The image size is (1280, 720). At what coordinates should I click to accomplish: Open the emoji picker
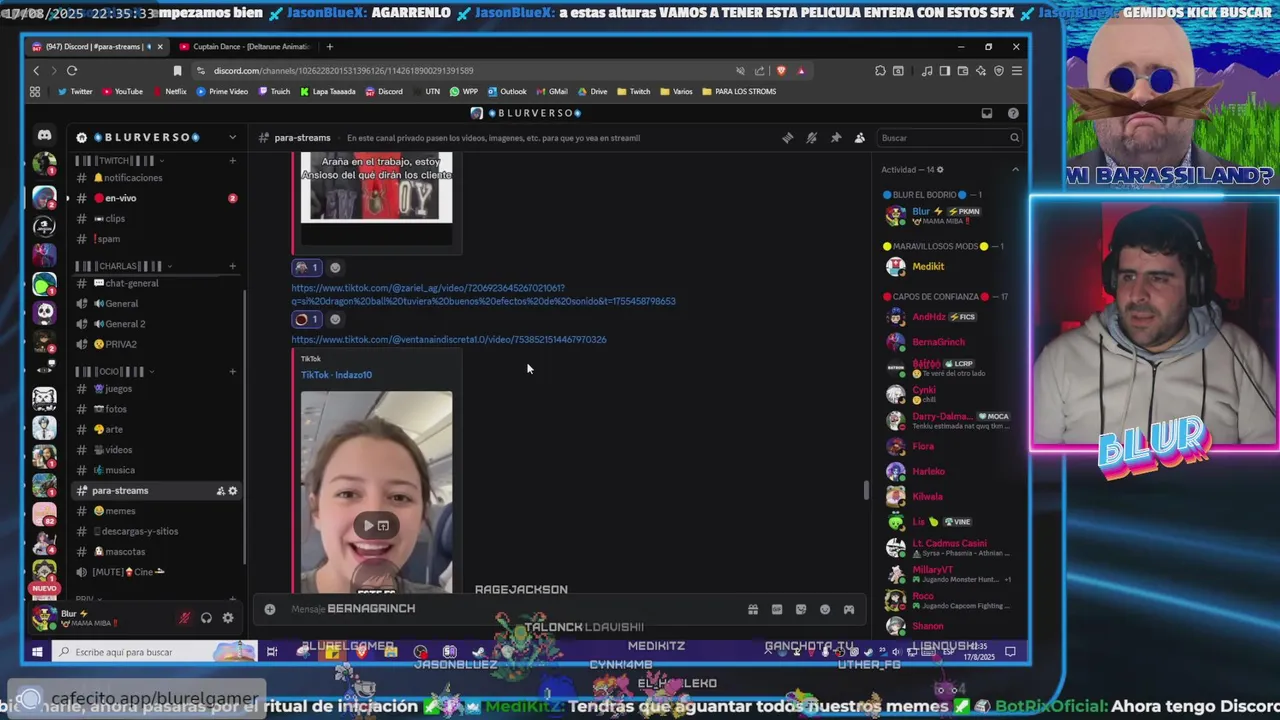(825, 609)
